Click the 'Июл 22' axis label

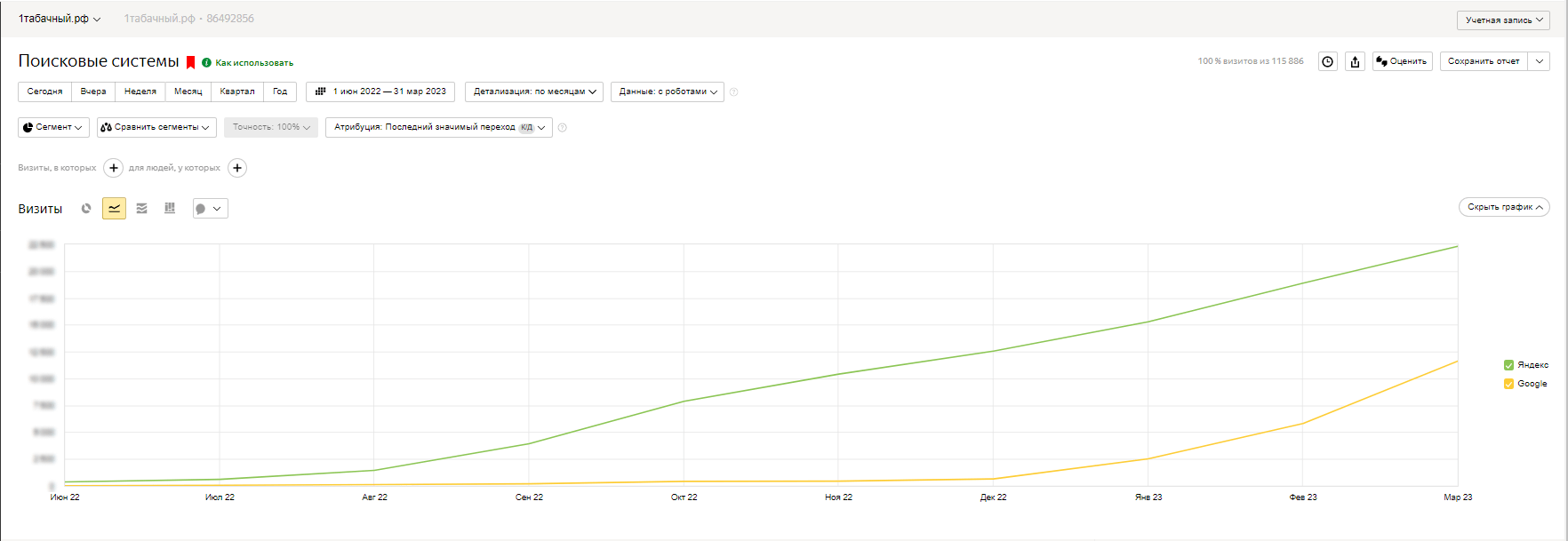pyautogui.click(x=220, y=497)
